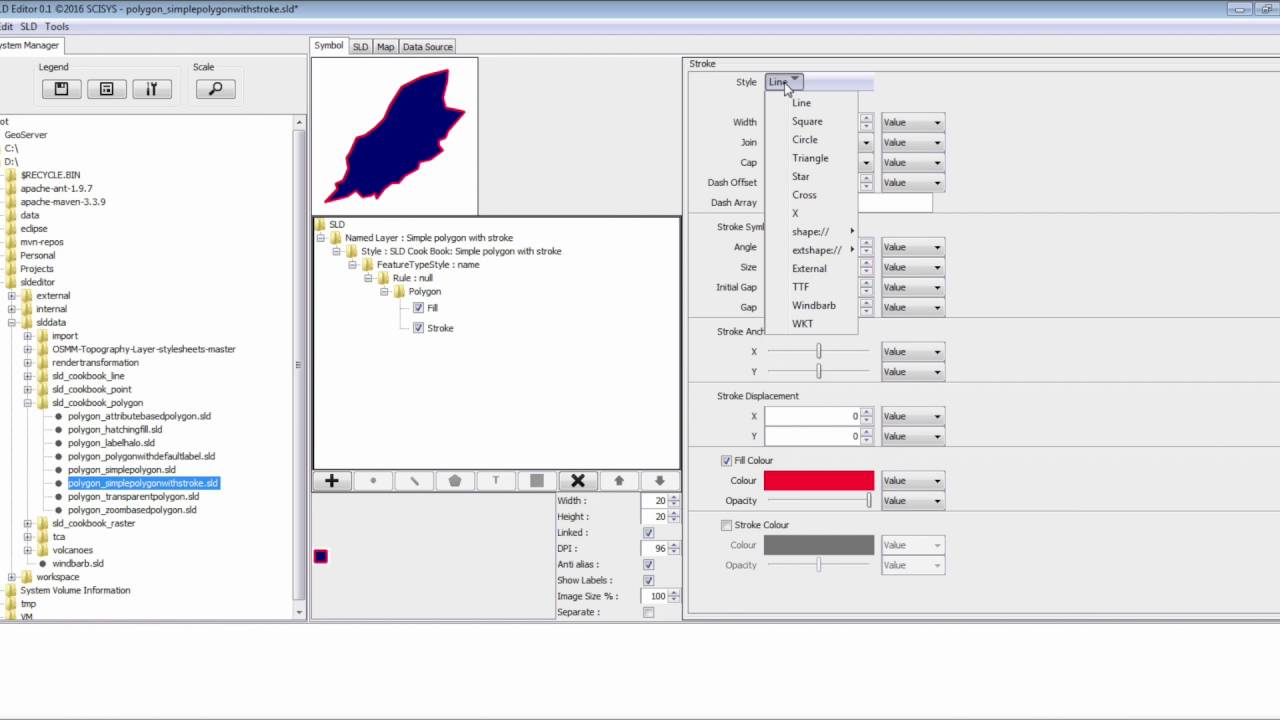Toggle the Show Labels checkbox
The image size is (1280, 720).
[x=649, y=581]
